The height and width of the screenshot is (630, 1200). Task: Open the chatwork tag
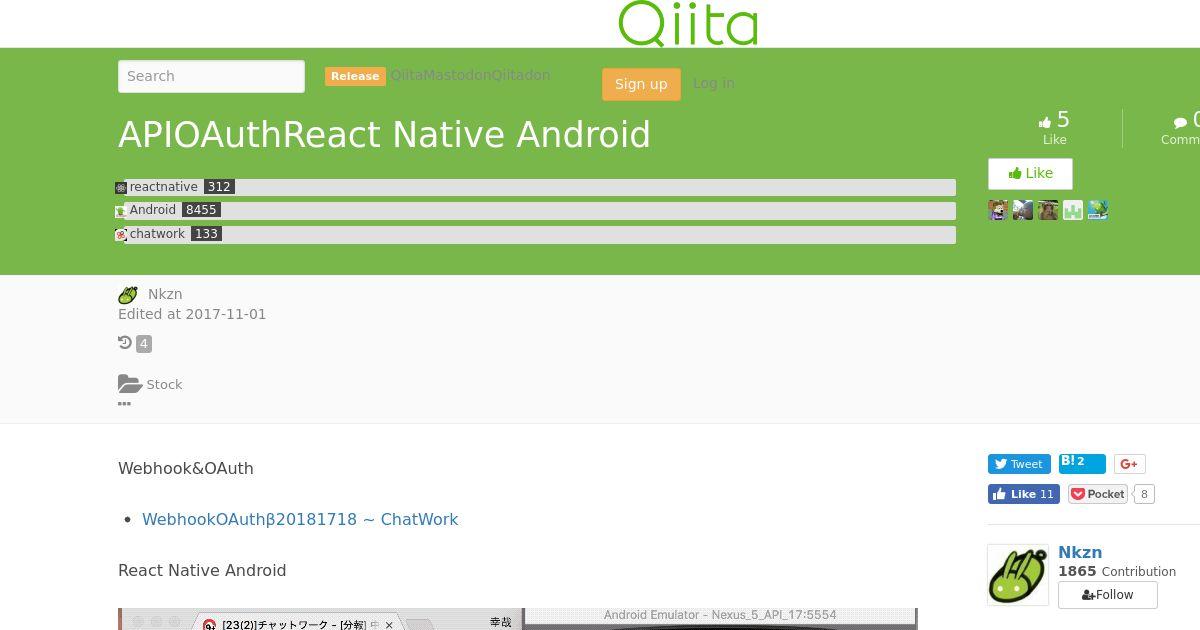coord(157,234)
